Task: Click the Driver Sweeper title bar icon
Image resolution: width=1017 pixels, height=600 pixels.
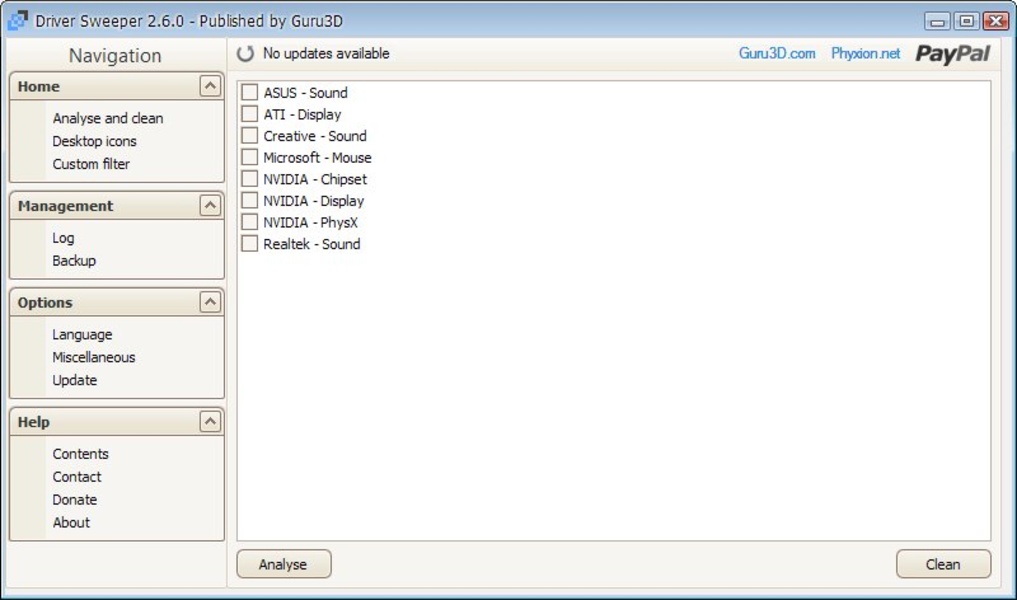Action: (18, 21)
